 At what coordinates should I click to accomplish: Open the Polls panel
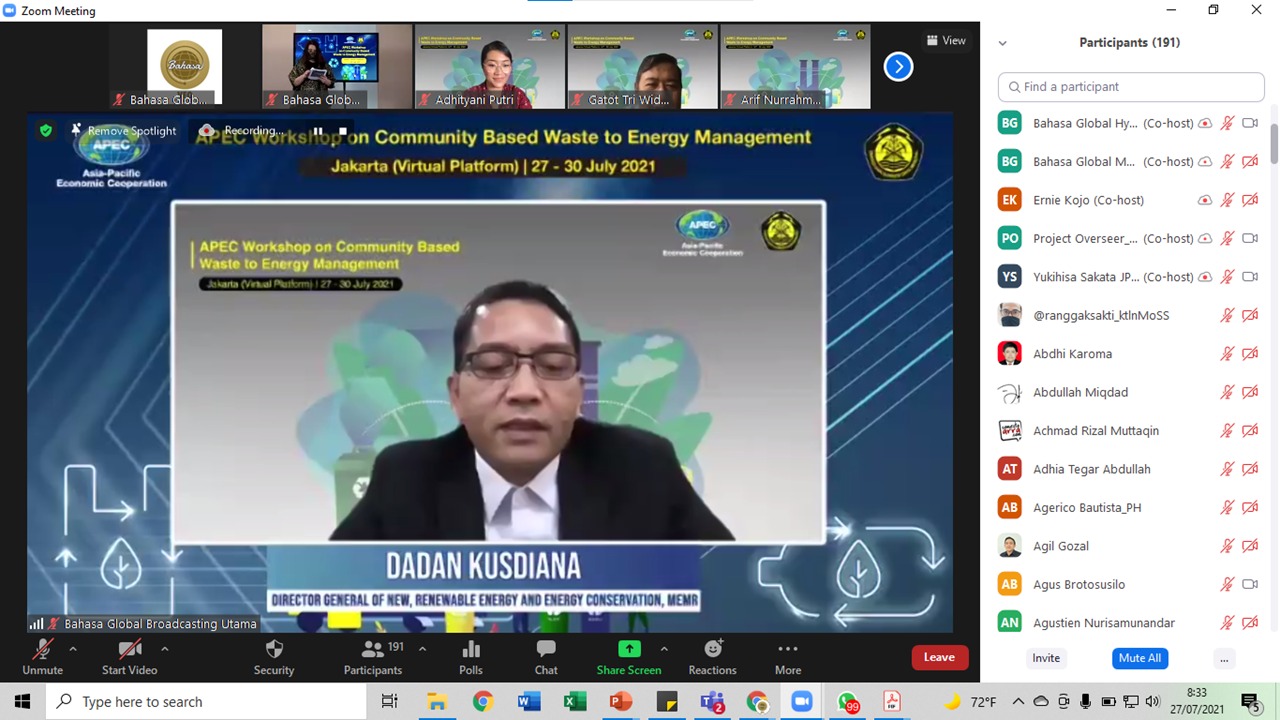tap(470, 657)
